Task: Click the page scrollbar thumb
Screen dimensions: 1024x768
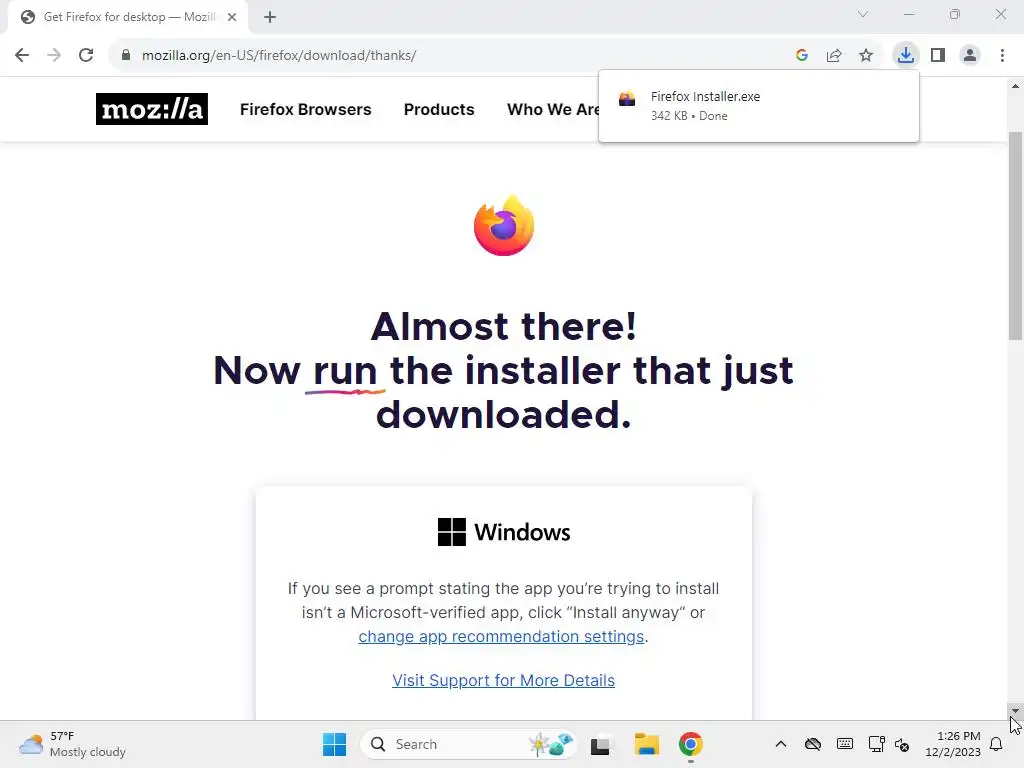Action: pos(1015,235)
